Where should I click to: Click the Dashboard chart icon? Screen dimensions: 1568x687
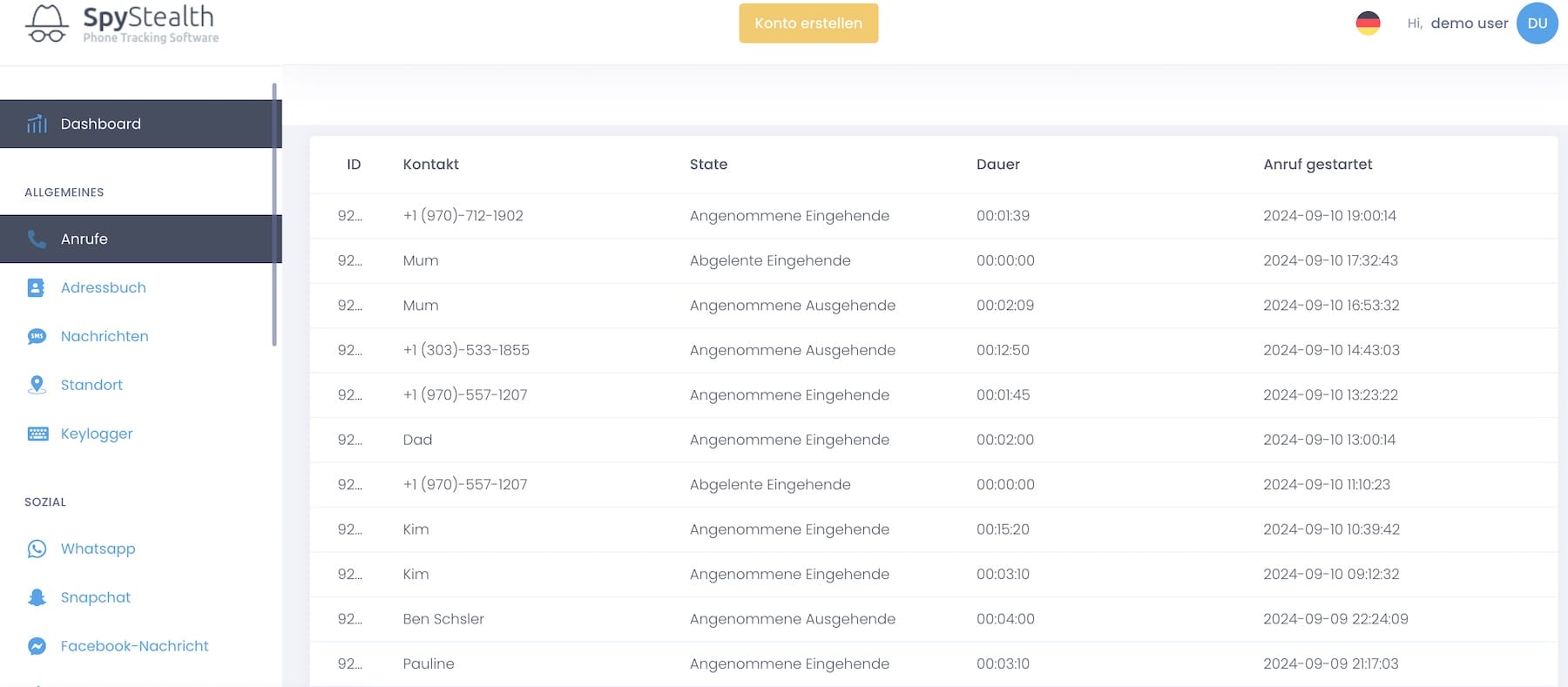37,124
